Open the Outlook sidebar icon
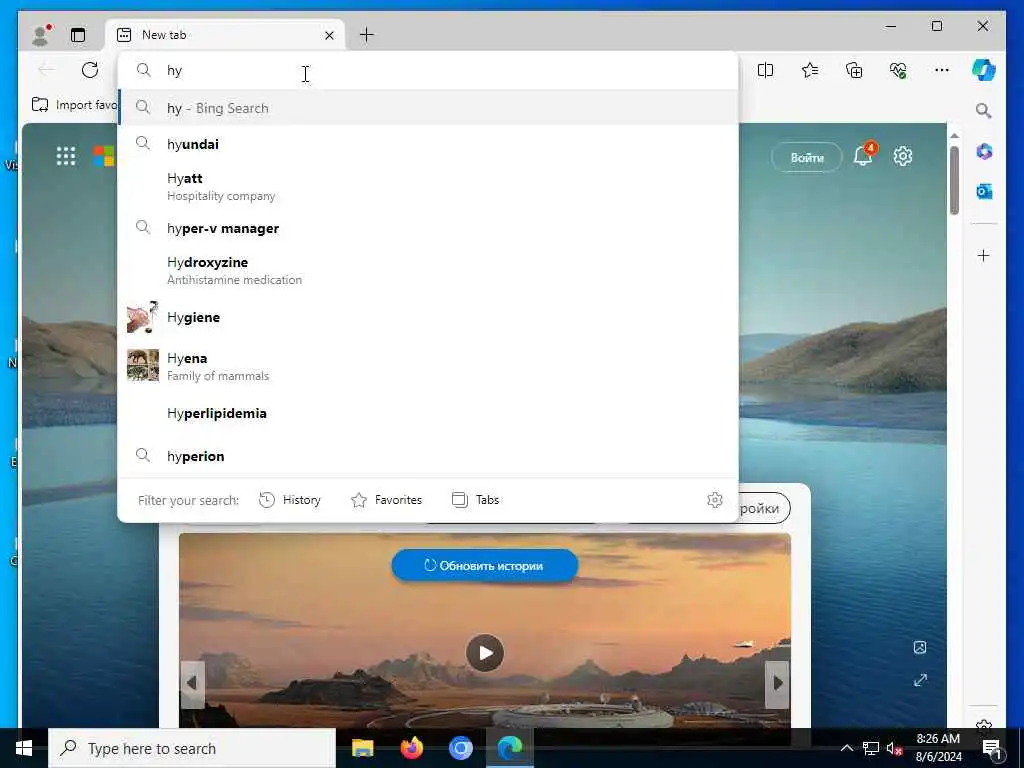Image resolution: width=1024 pixels, height=768 pixels. (984, 191)
